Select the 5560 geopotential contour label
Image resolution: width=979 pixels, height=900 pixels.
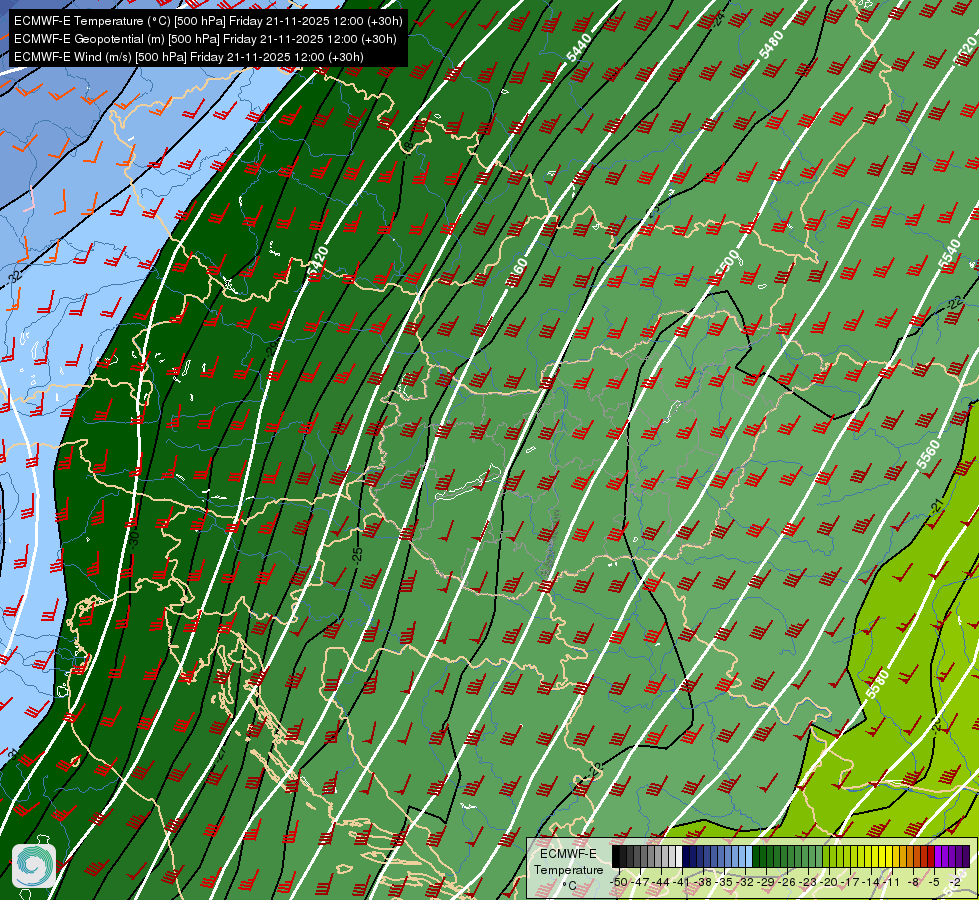pyautogui.click(x=928, y=454)
